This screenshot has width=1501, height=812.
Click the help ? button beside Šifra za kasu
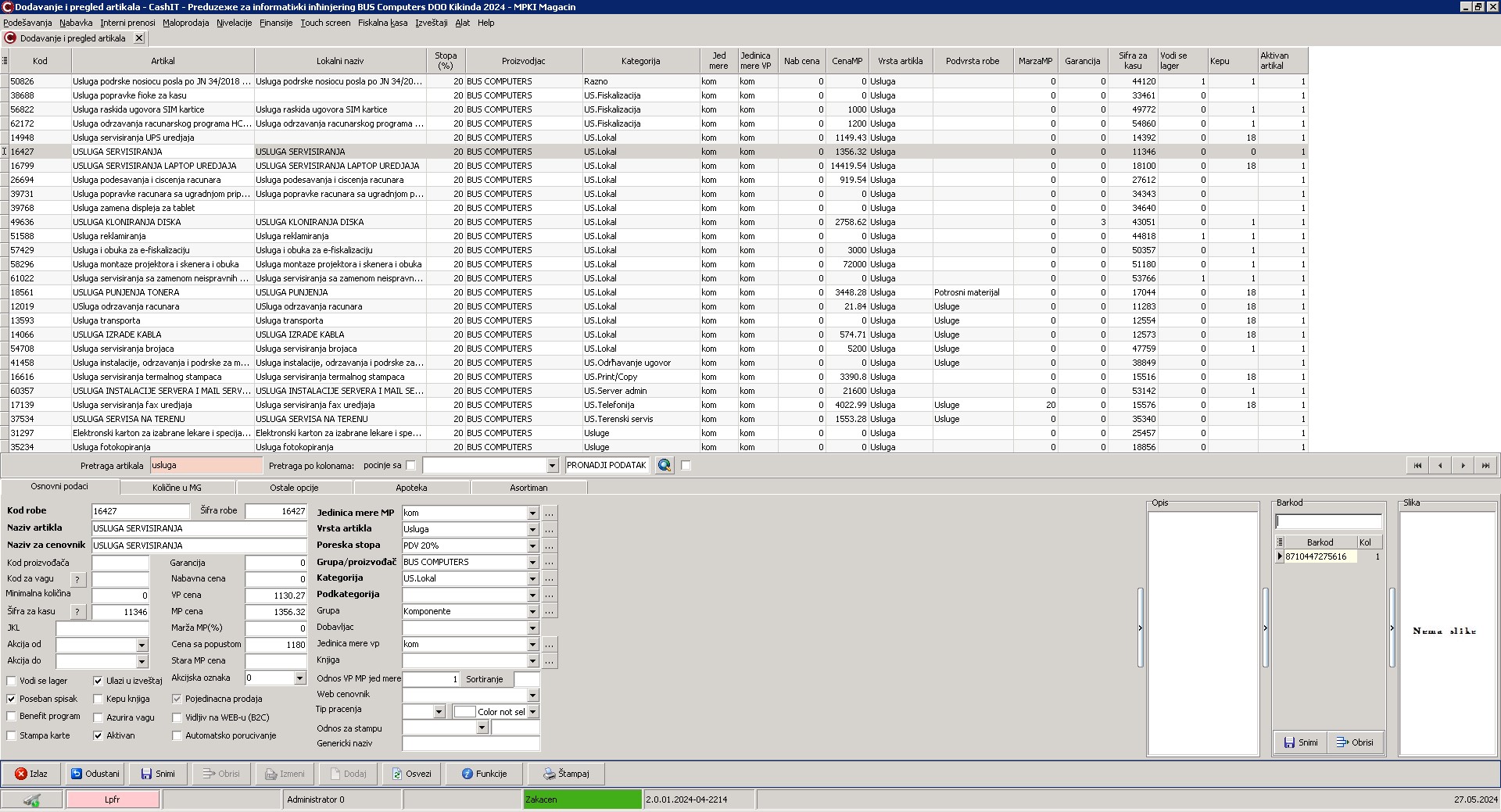pyautogui.click(x=78, y=612)
